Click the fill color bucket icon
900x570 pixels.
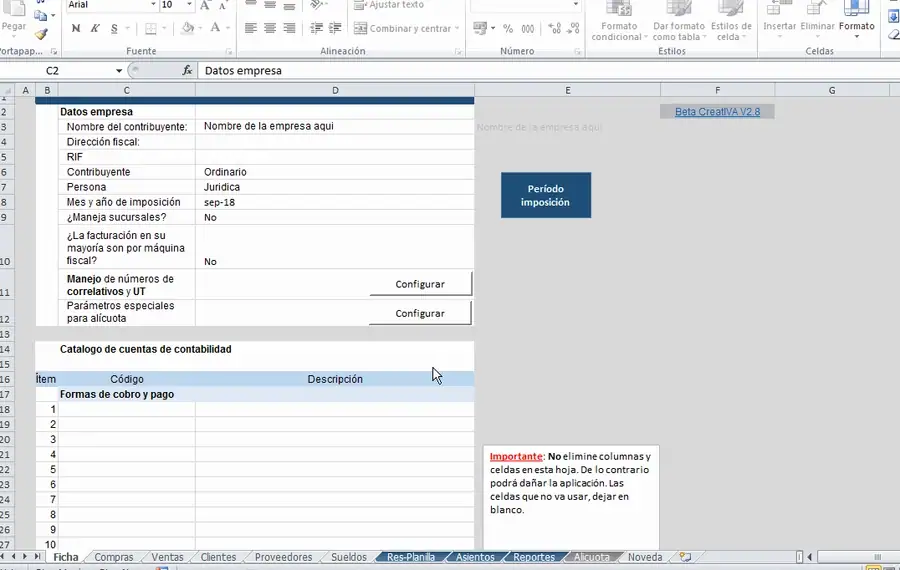coord(188,28)
